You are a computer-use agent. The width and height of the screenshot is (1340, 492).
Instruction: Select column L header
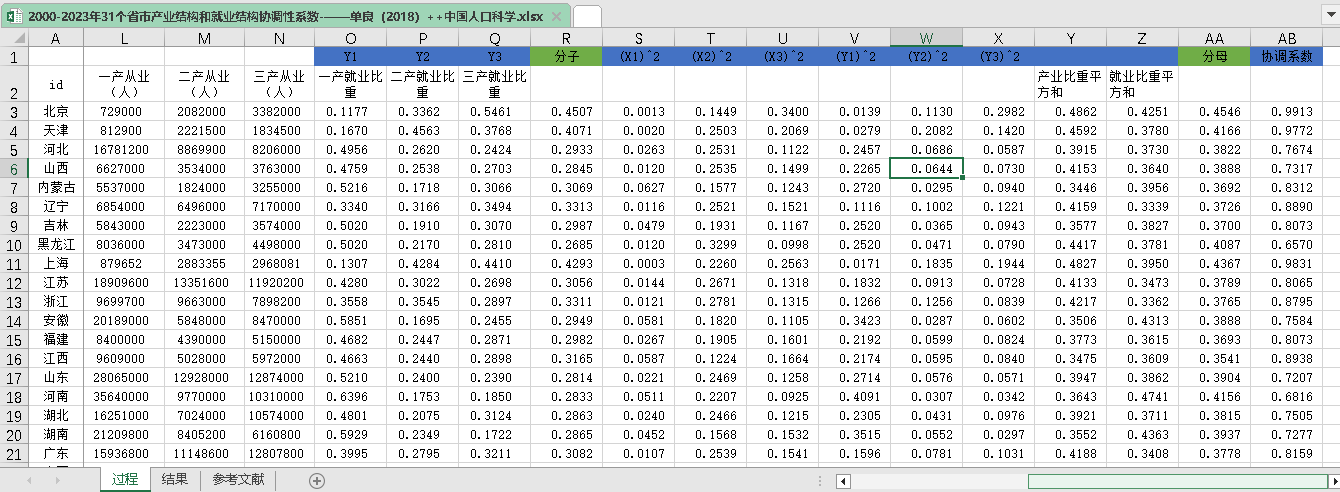(124, 38)
